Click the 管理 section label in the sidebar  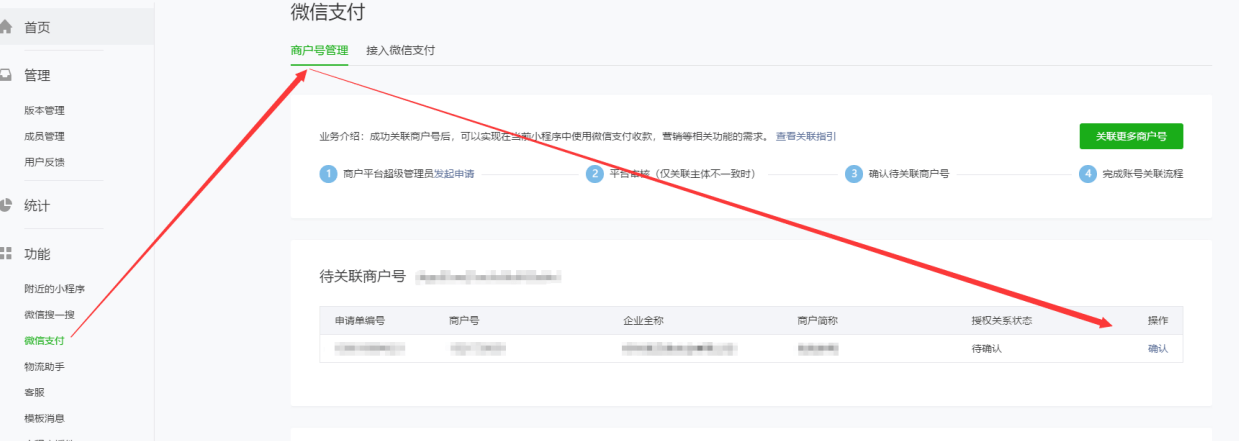coord(37,75)
